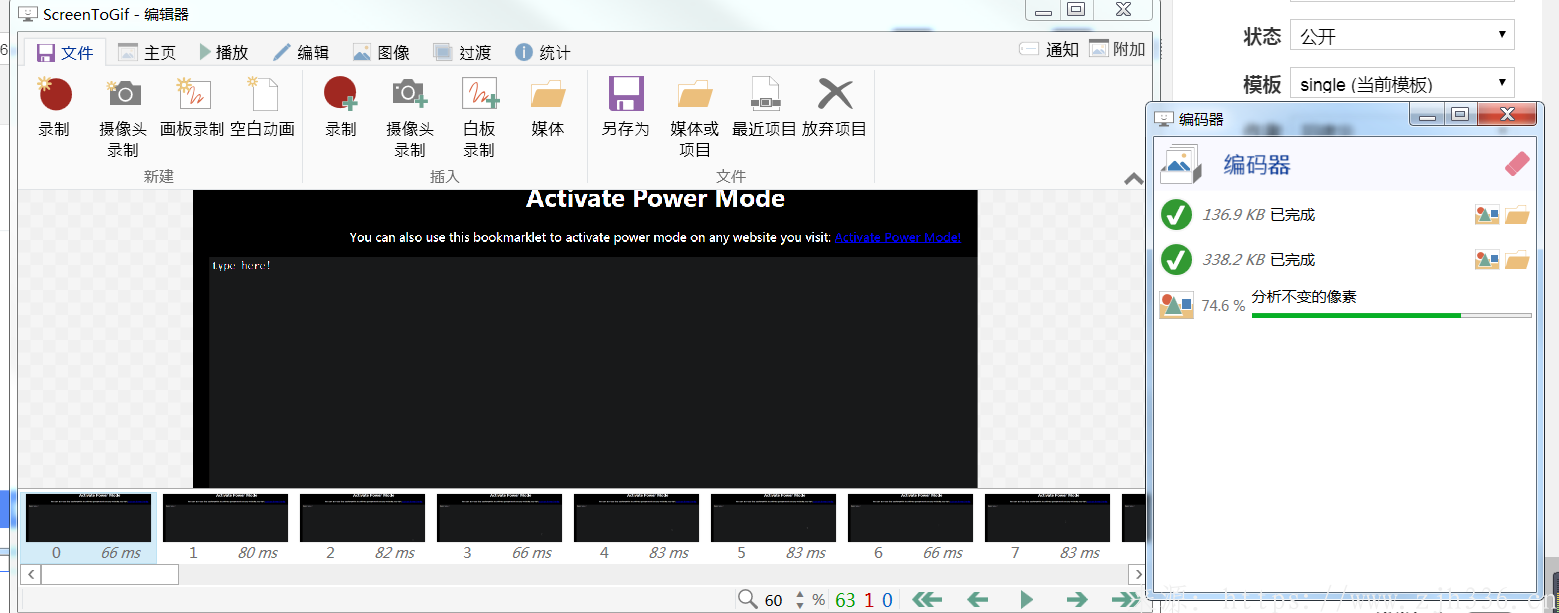1559x613 pixels.
Task: Go to the last frame (double right arrow)
Action: (x=1125, y=600)
